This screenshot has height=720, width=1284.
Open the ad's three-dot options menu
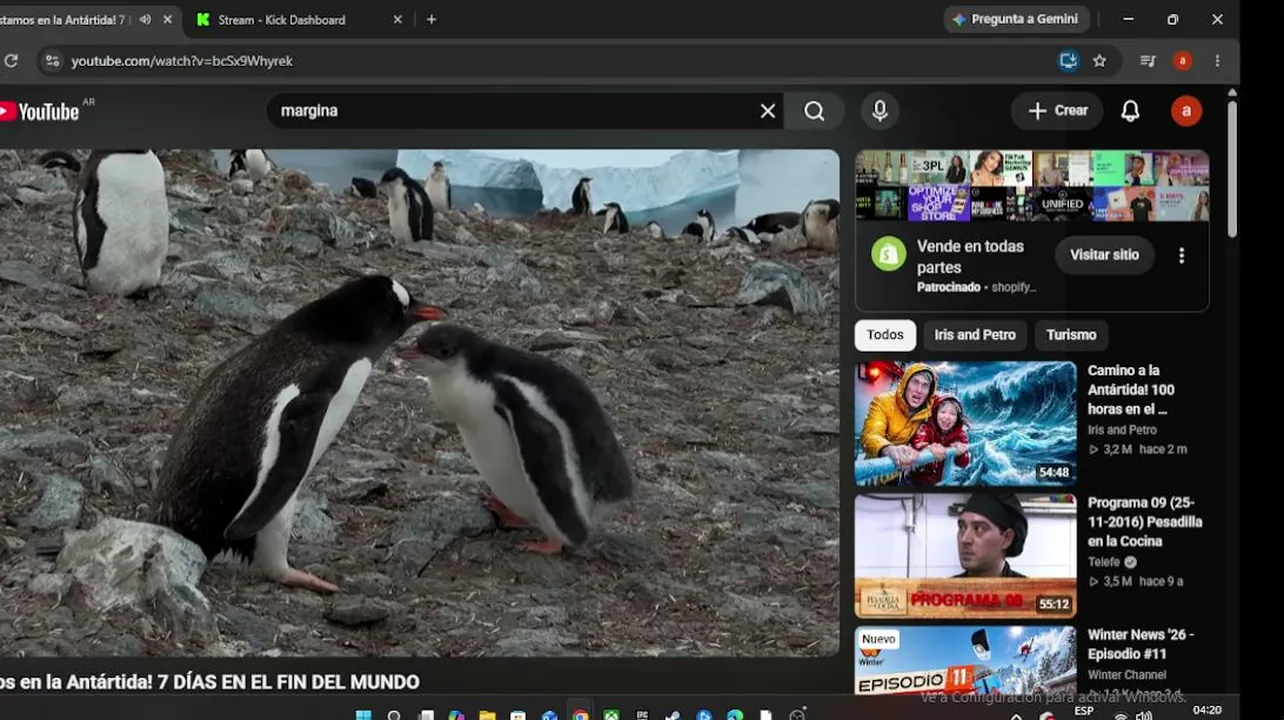point(1181,256)
